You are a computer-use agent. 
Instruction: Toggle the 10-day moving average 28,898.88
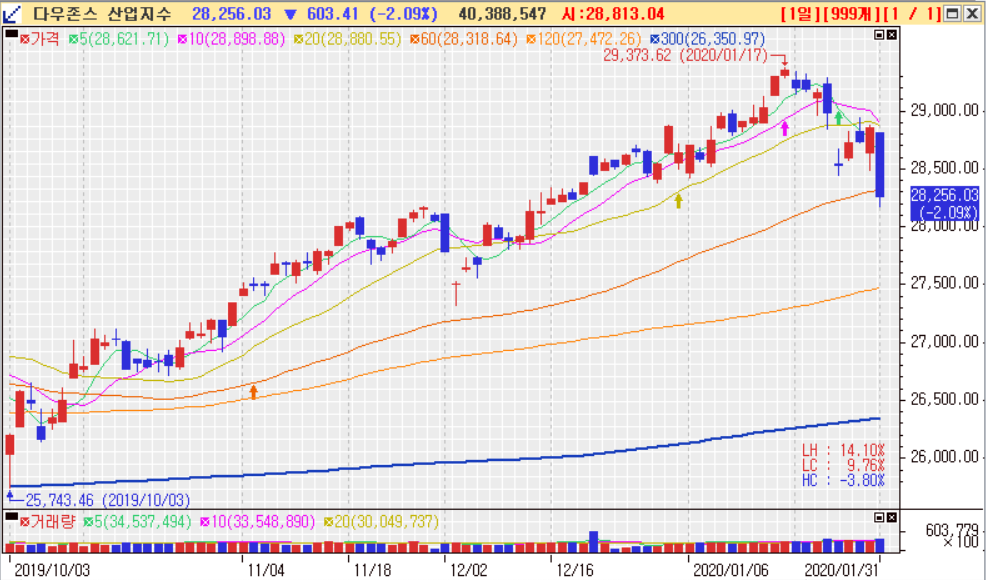(x=182, y=40)
